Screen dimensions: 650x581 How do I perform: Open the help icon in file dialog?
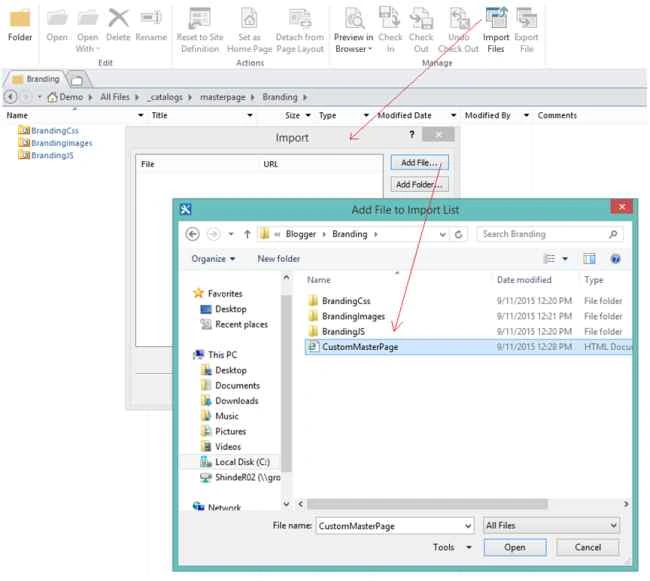point(616,259)
